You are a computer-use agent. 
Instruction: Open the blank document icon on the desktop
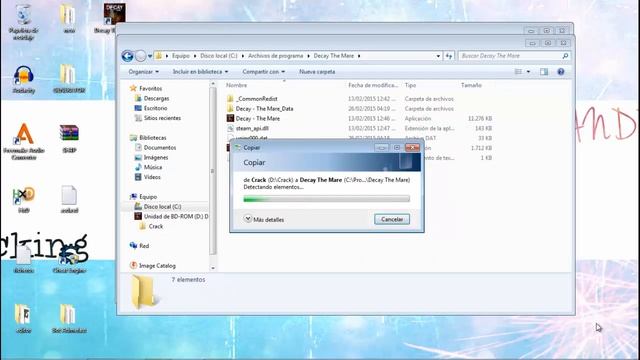tap(69, 199)
